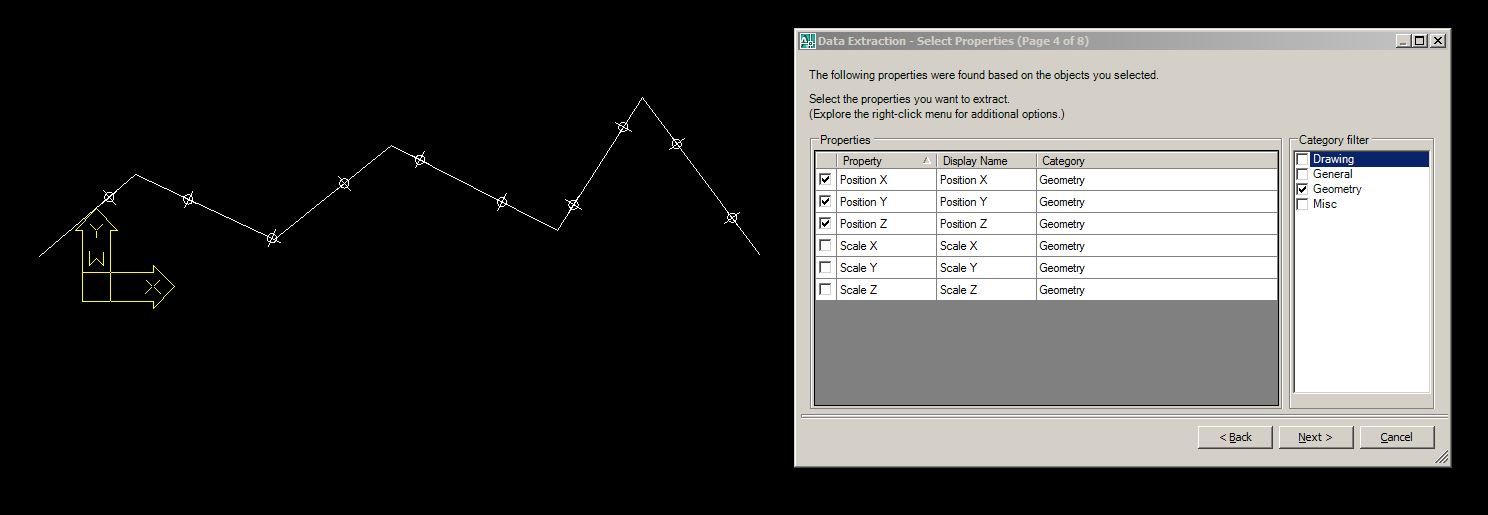1488x515 pixels.
Task: Select Geometry category cell in Position X row
Action: 1157,180
